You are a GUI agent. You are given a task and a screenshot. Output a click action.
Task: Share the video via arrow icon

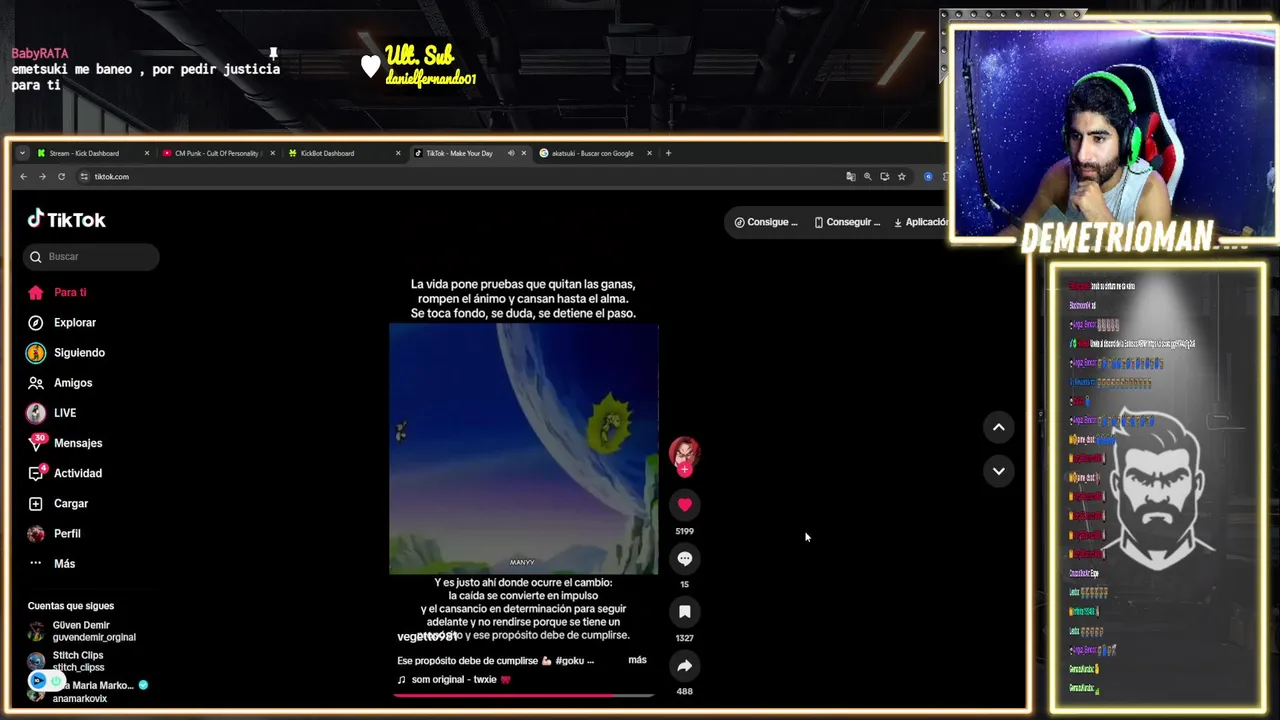(684, 665)
